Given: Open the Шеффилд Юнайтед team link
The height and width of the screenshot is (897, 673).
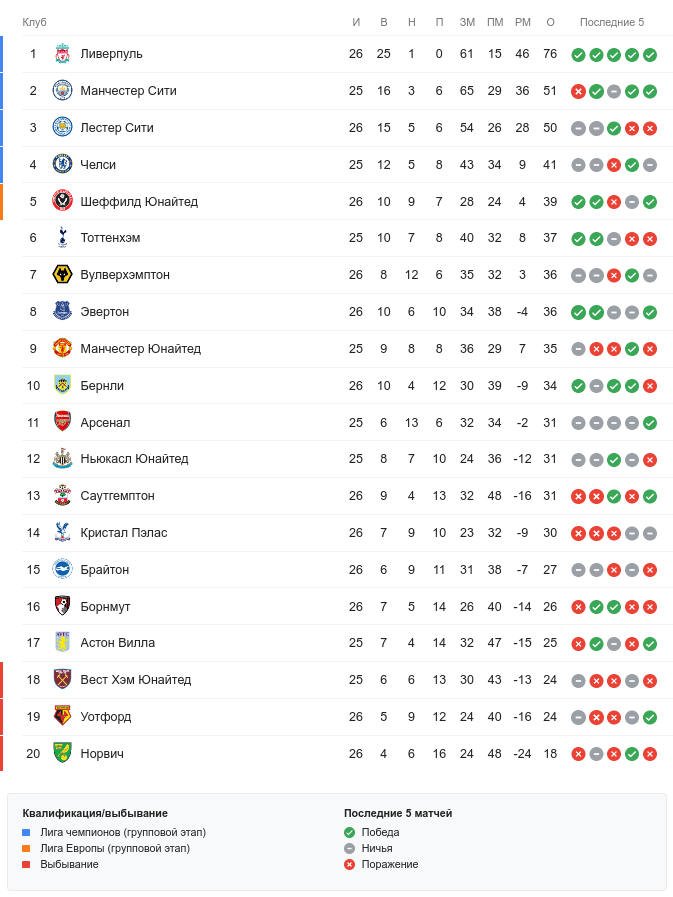Looking at the screenshot, I should tap(139, 202).
